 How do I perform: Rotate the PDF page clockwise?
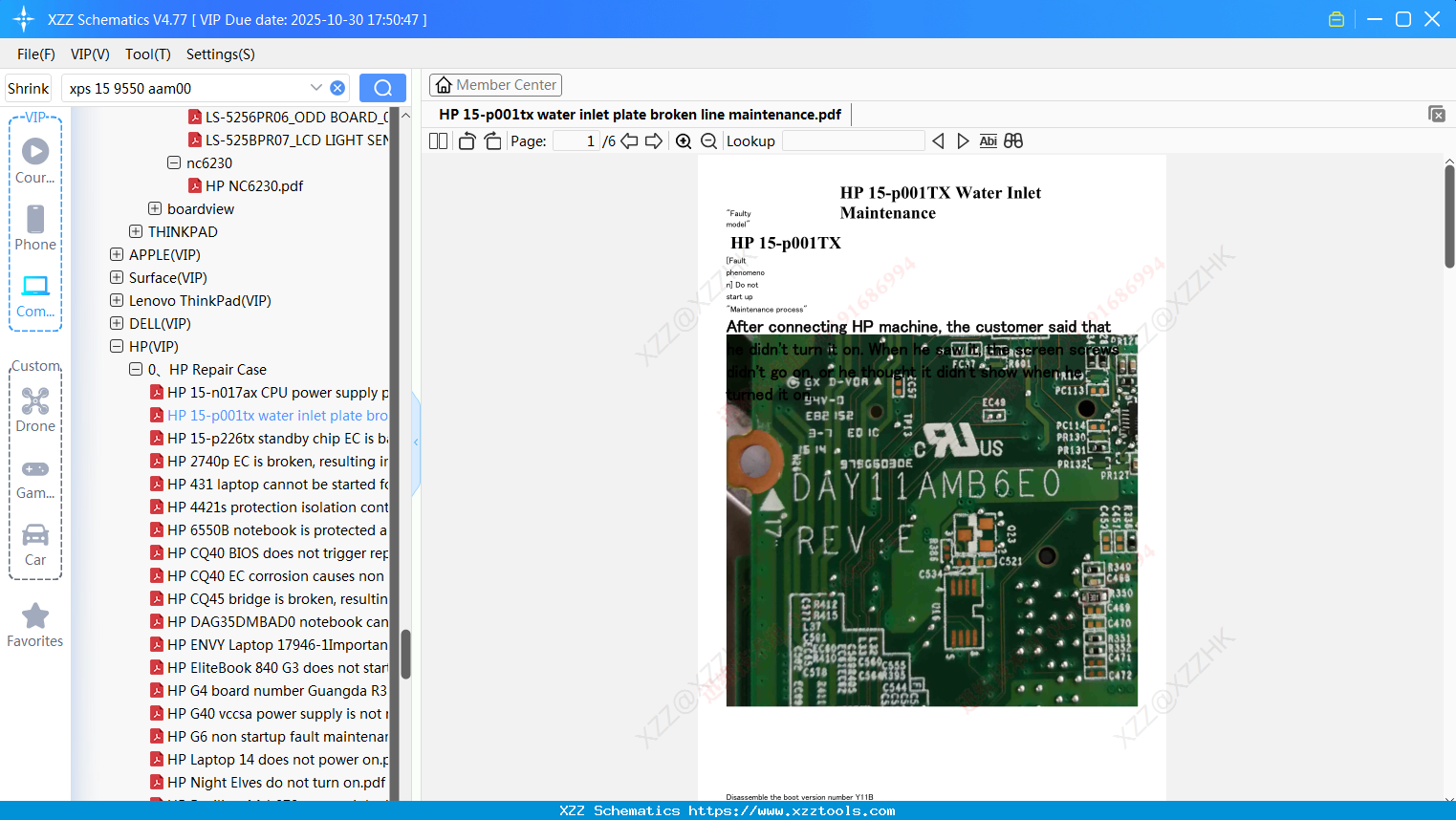tap(492, 140)
